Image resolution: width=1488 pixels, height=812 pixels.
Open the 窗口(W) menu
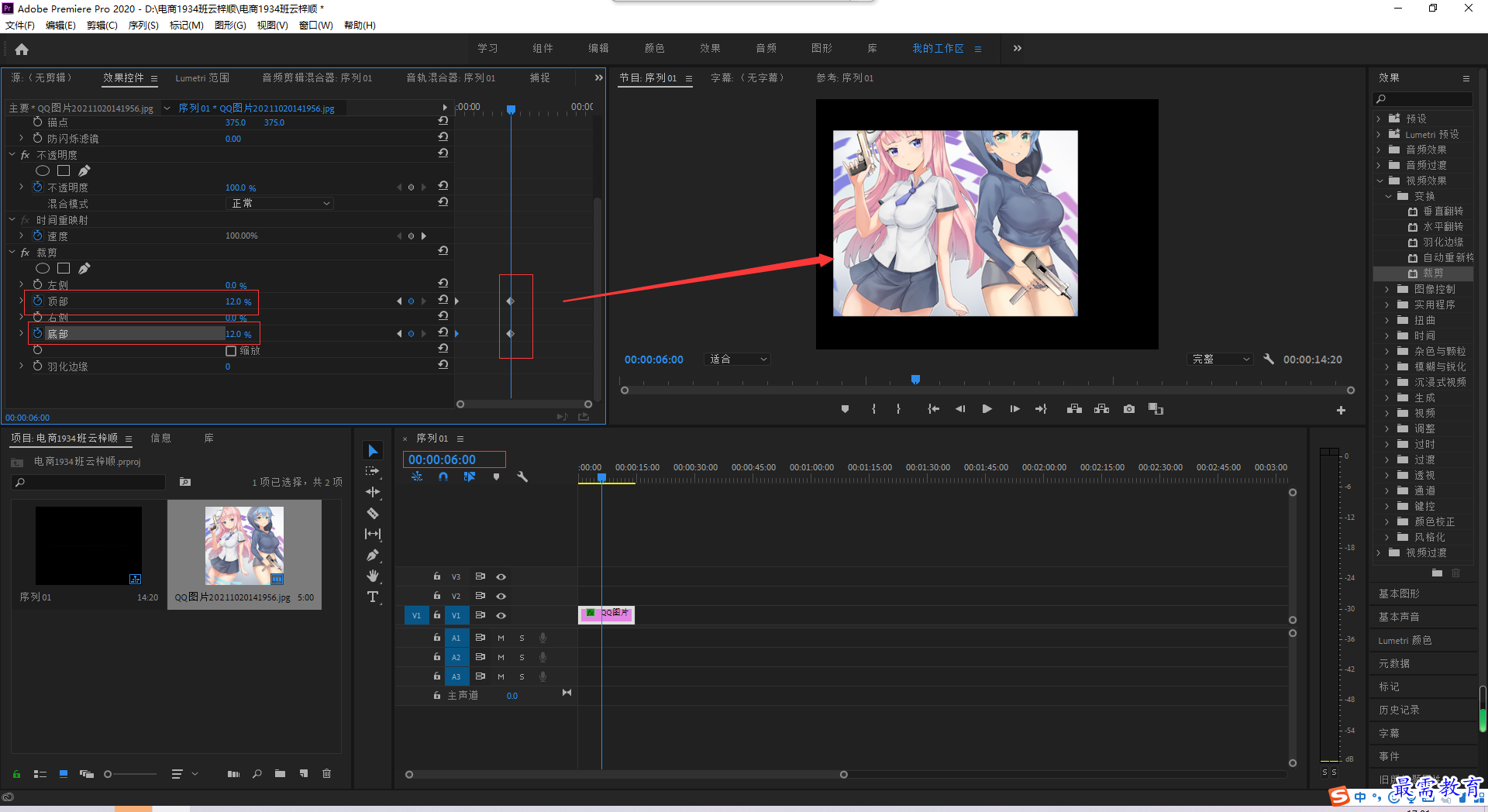316,26
